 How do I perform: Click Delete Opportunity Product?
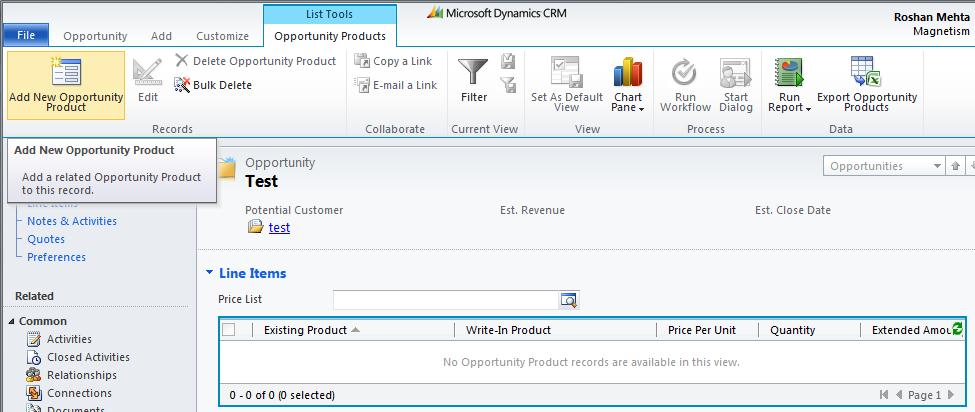point(256,61)
